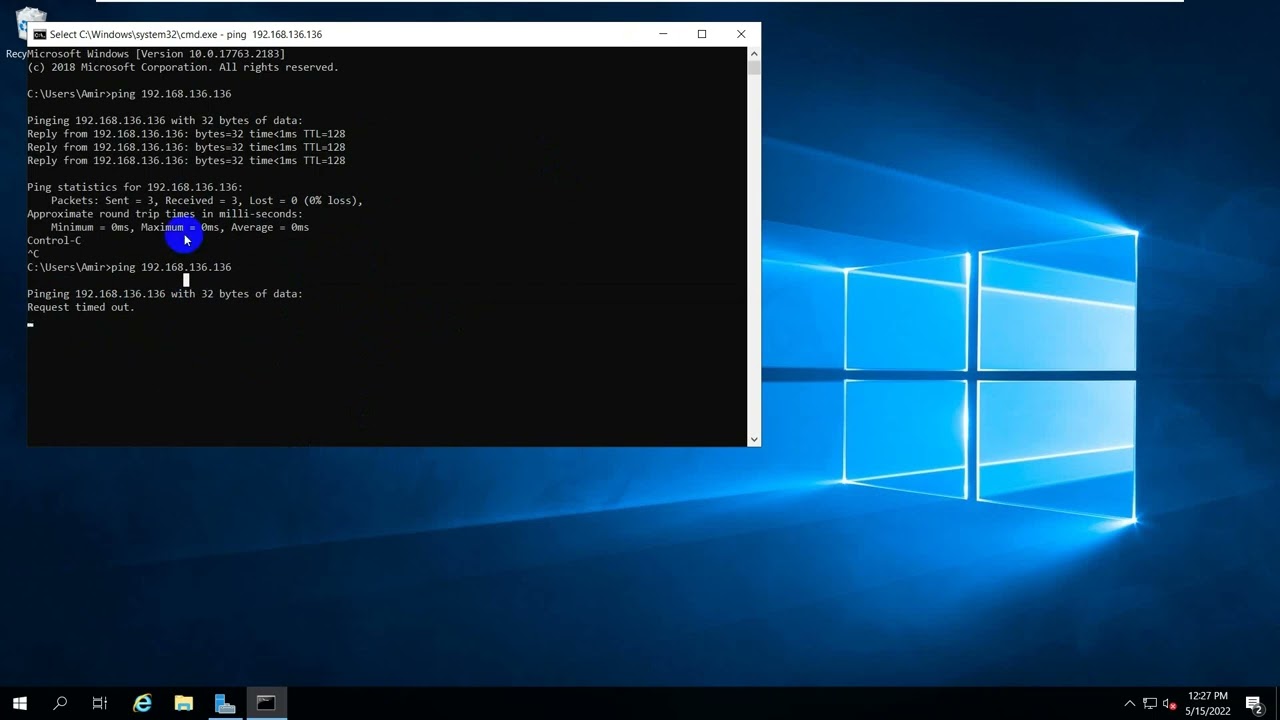Viewport: 1280px width, 720px height.
Task: Open the Windows Start menu
Action: pyautogui.click(x=20, y=703)
